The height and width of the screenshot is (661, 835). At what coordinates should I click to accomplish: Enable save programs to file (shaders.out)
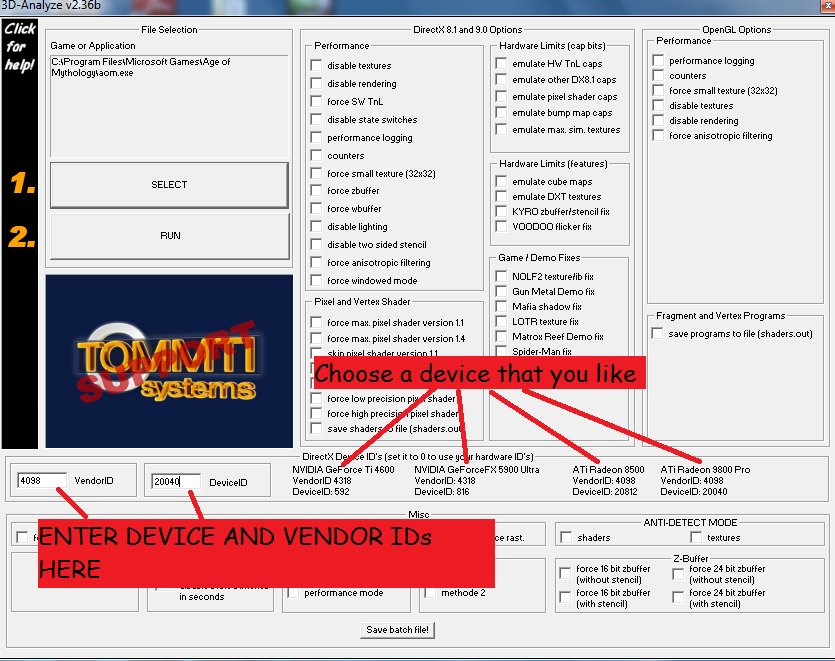658,333
